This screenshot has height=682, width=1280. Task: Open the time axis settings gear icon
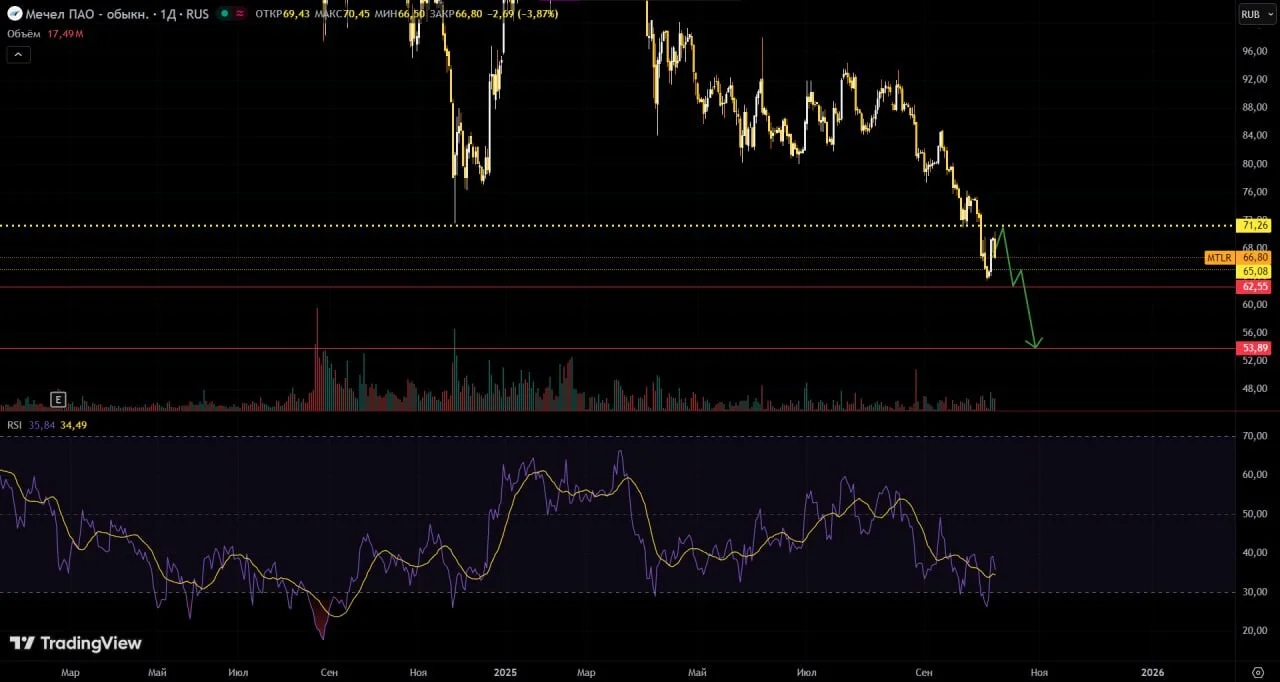point(1258,672)
